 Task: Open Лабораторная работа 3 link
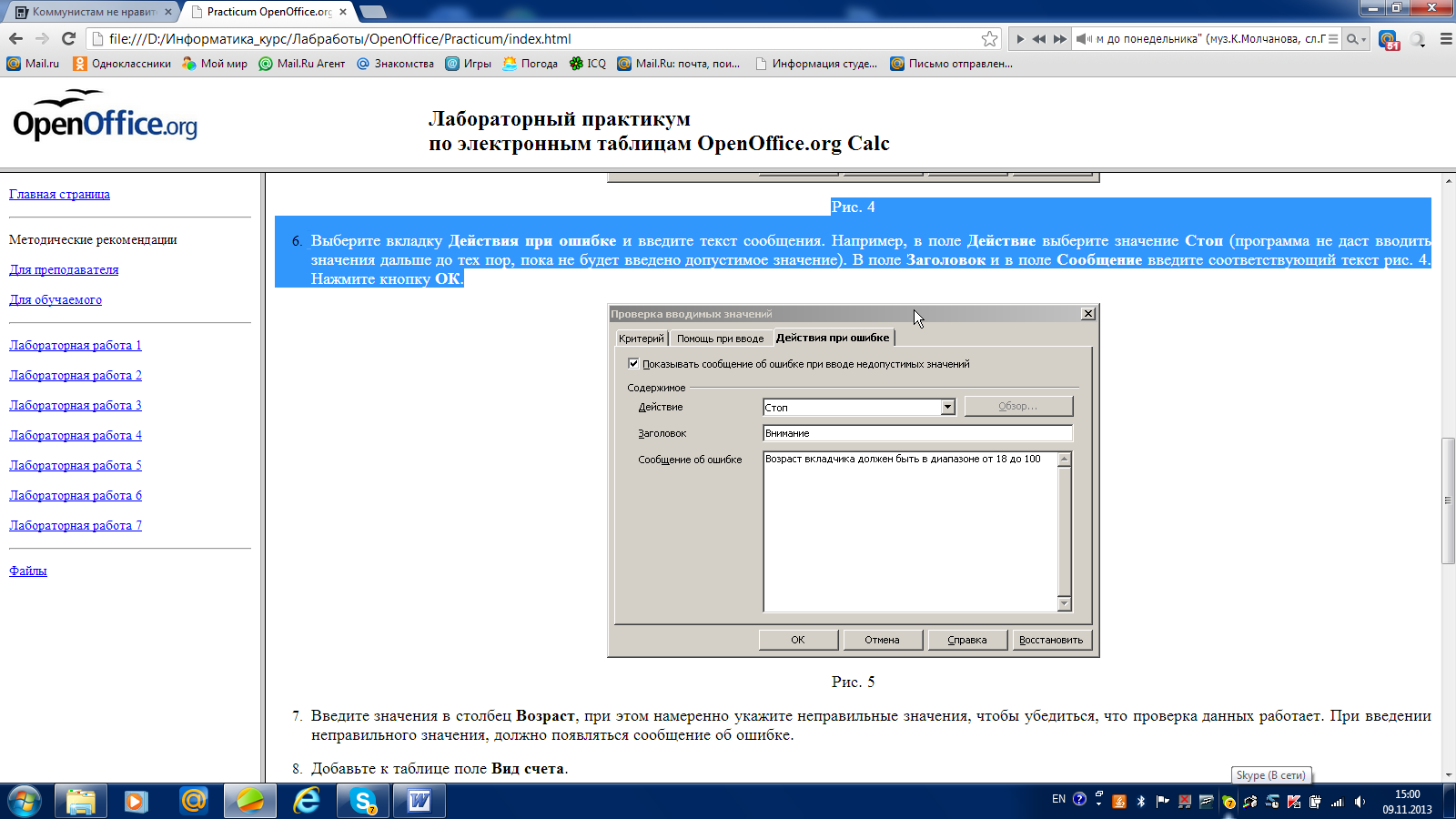tap(76, 405)
